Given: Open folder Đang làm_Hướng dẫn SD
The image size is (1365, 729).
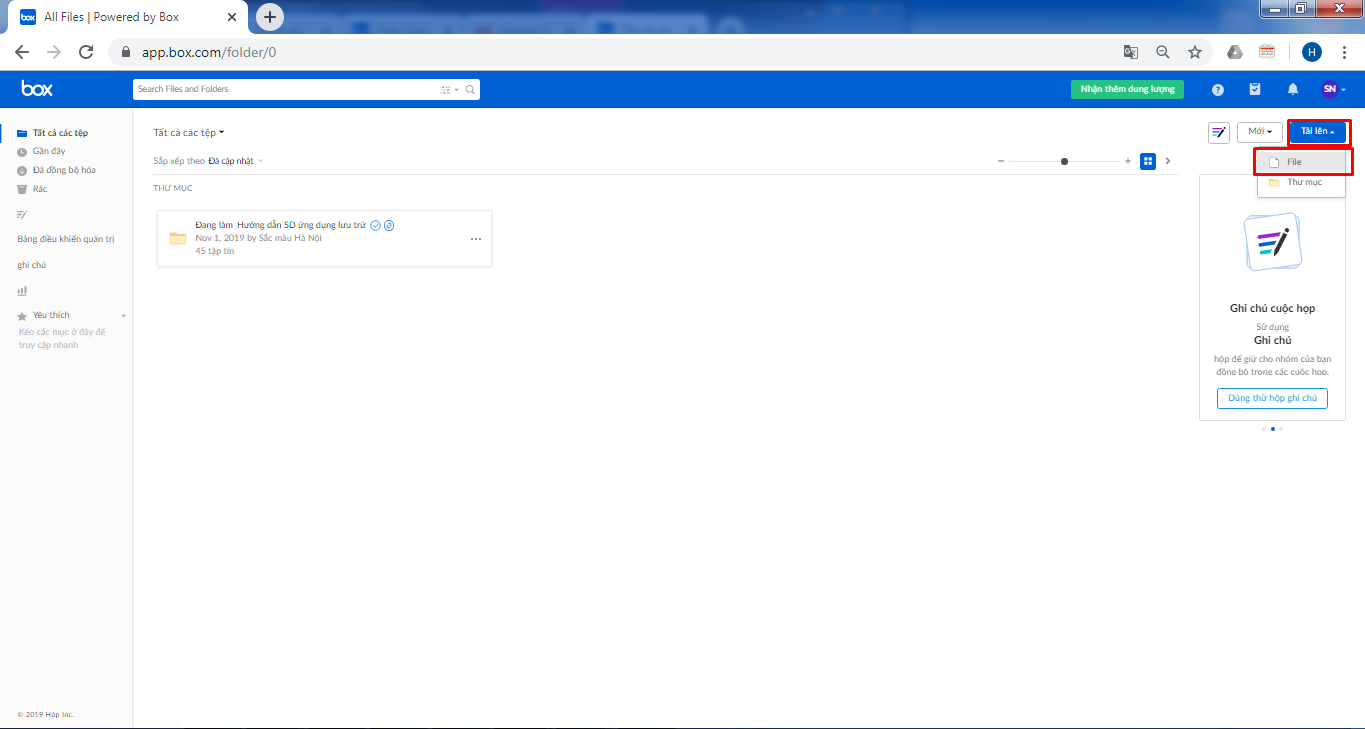Looking at the screenshot, I should 280,226.
